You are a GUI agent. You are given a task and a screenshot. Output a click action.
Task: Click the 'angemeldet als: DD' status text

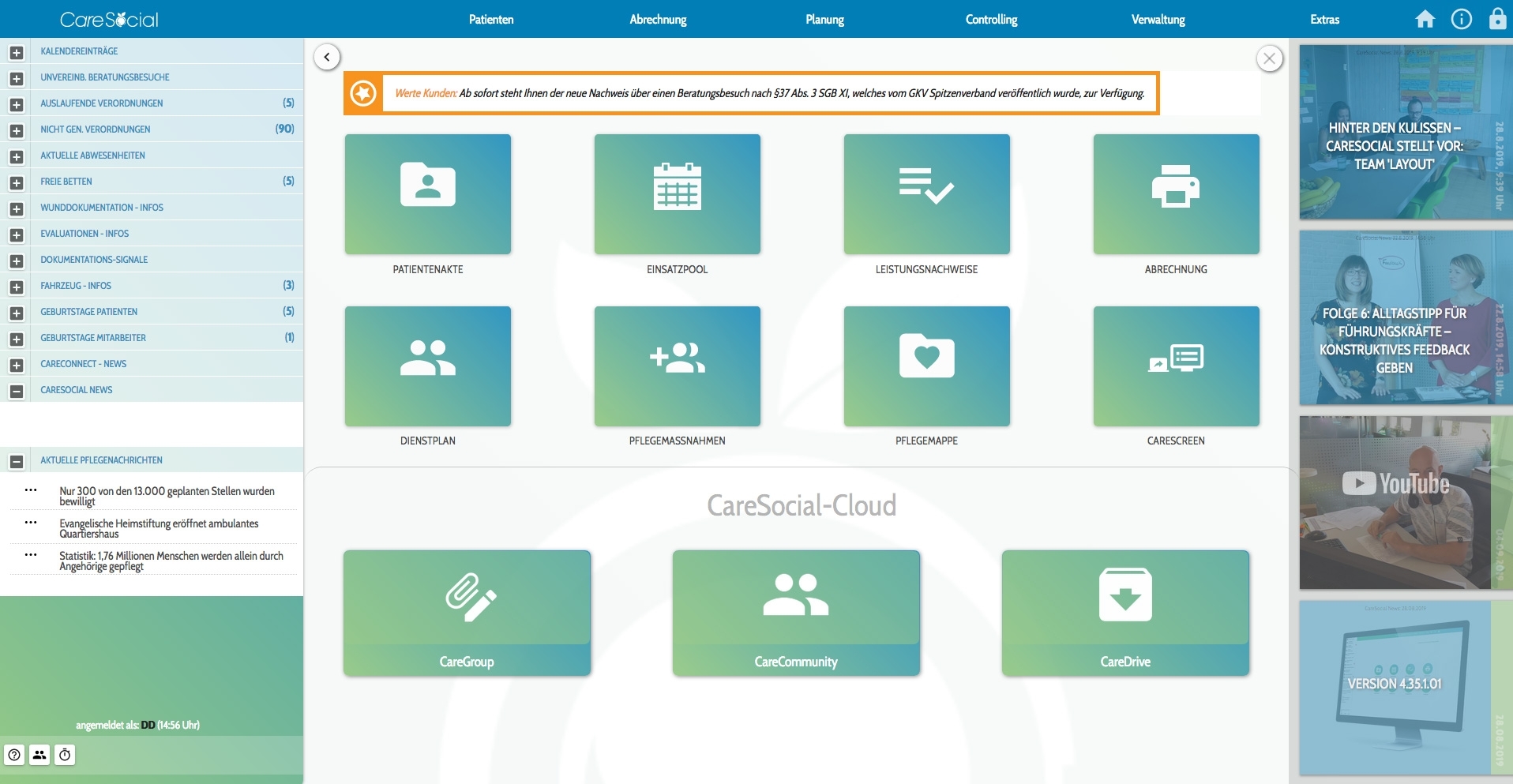pyautogui.click(x=137, y=725)
